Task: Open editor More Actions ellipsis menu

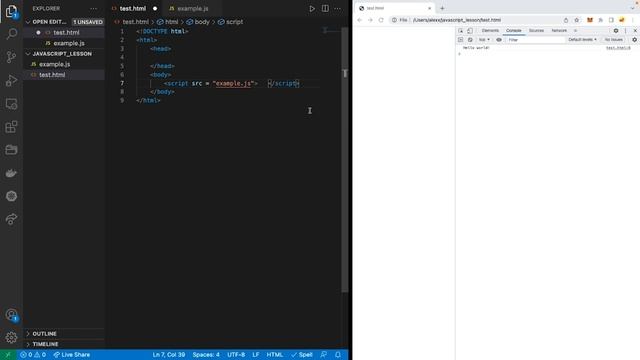Action: (338, 9)
